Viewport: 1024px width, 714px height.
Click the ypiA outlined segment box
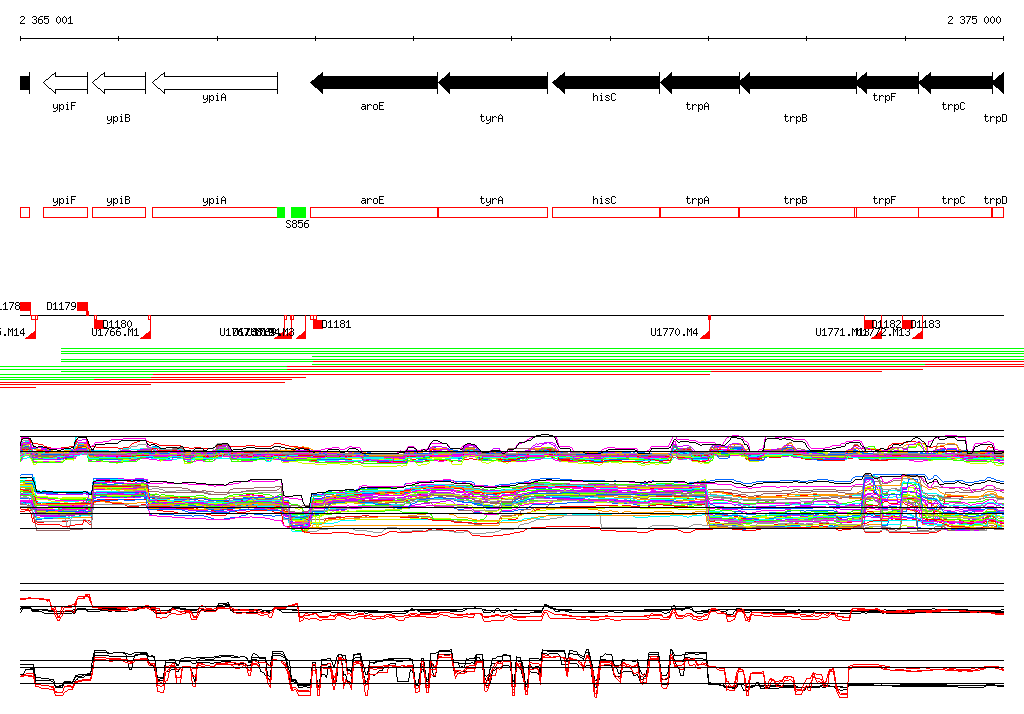point(214,212)
